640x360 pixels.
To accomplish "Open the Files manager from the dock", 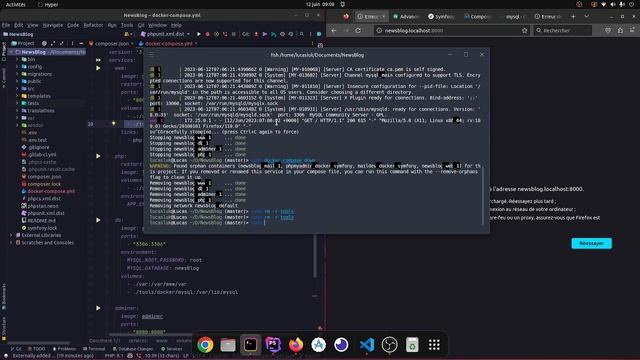I will click(x=228, y=344).
